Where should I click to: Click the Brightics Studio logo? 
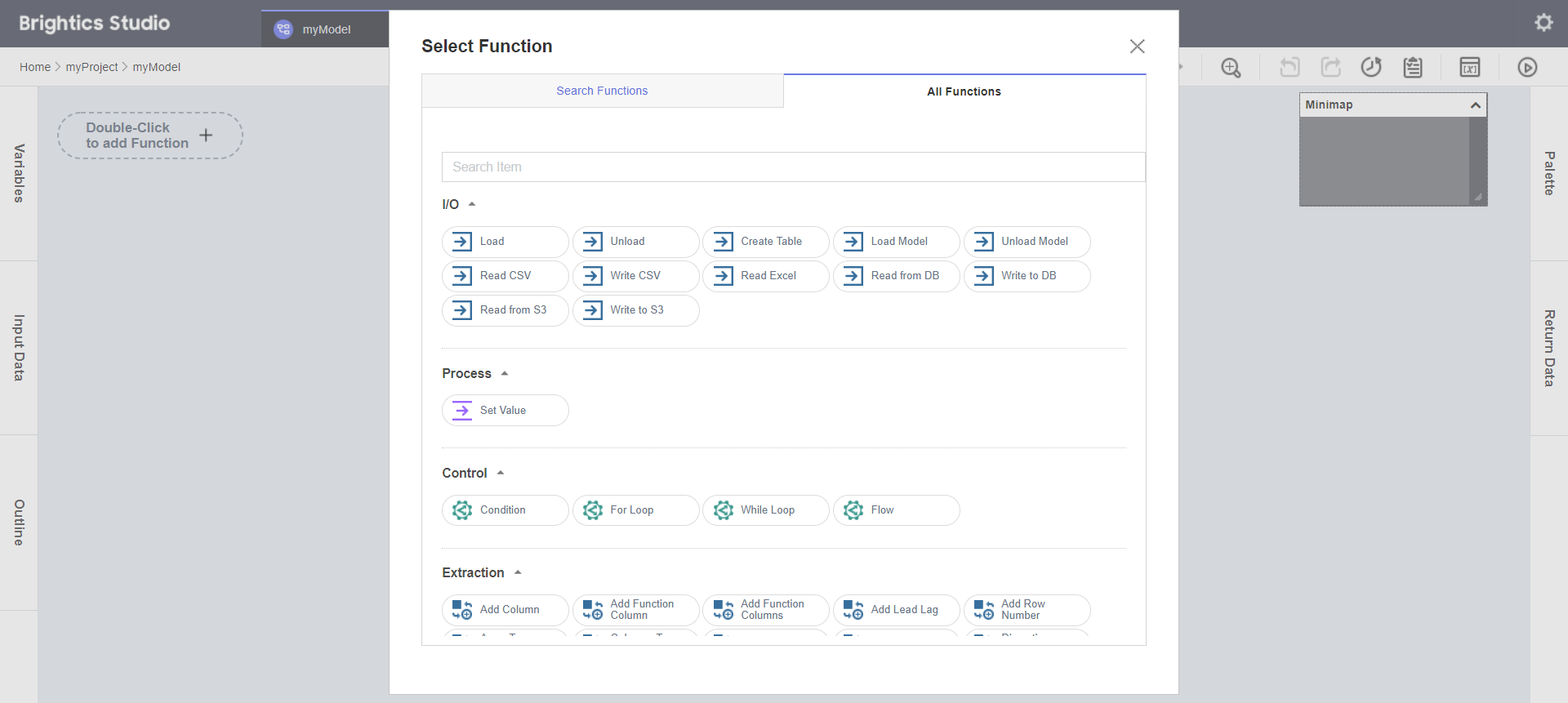click(94, 23)
